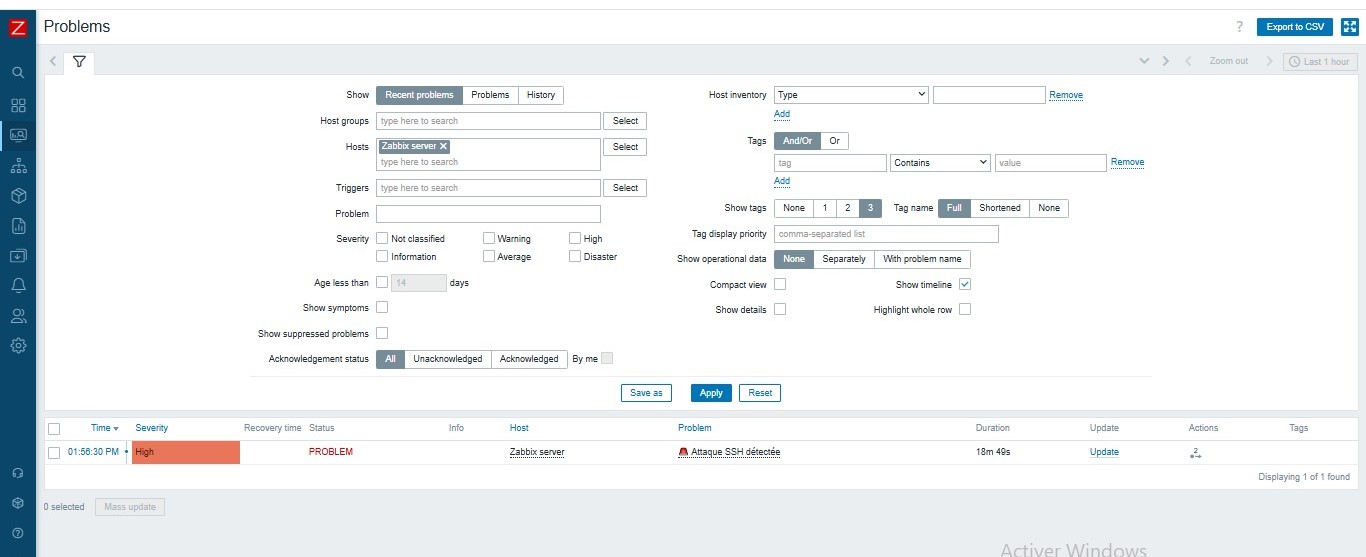Toggle Highlight whole row checkbox
1366x557 pixels.
[965, 309]
